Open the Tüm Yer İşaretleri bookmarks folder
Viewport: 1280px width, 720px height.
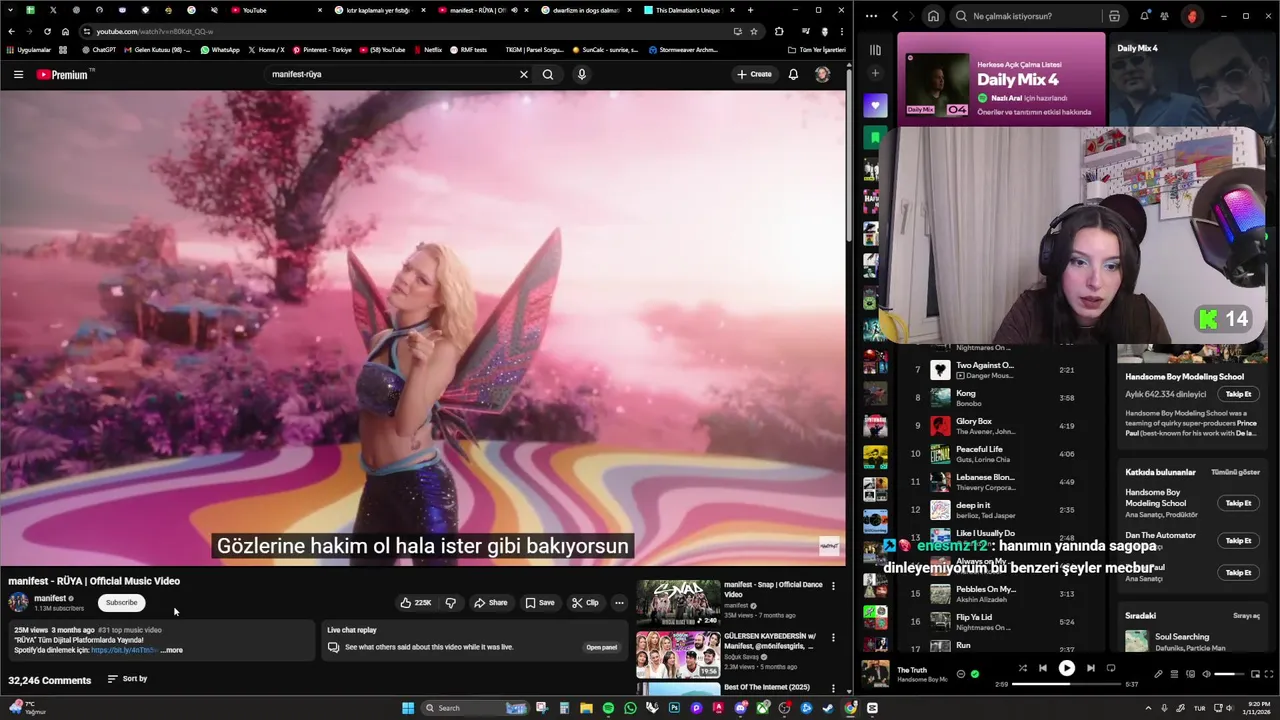click(x=817, y=49)
